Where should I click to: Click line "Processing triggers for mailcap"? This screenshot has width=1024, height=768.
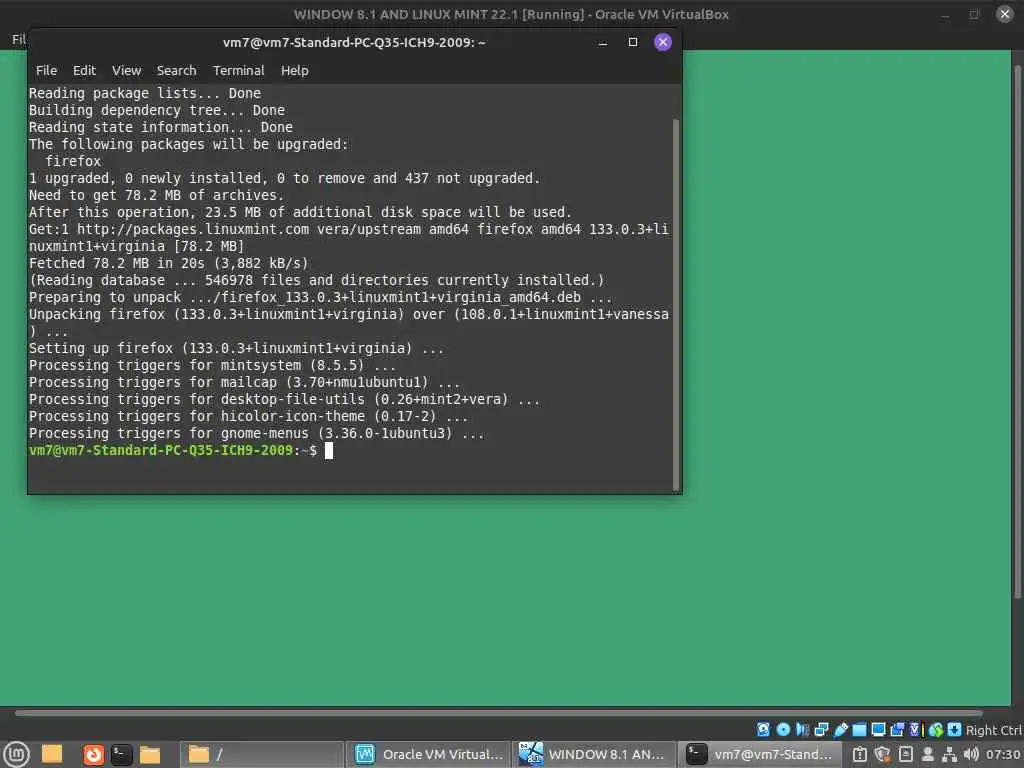(x=244, y=382)
